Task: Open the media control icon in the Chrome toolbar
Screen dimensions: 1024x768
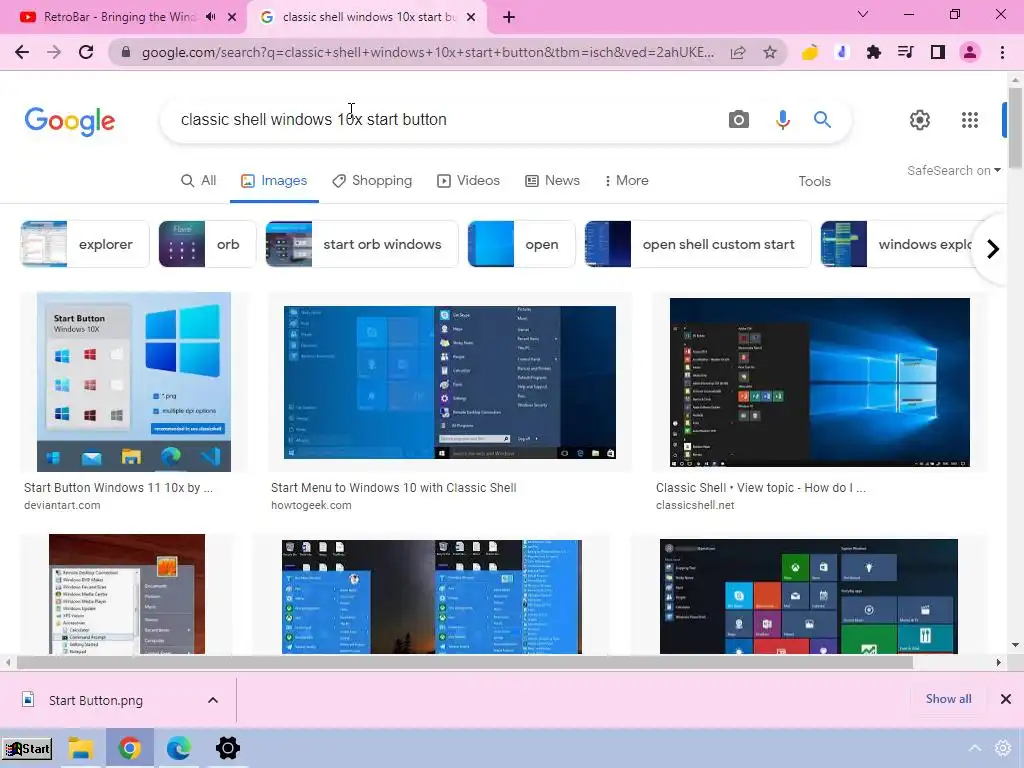Action: point(905,52)
